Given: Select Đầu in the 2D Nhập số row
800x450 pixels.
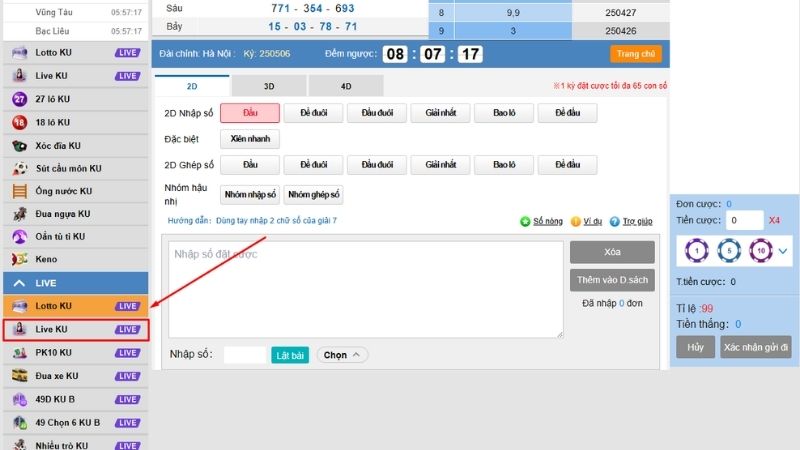Looking at the screenshot, I should pos(249,113).
